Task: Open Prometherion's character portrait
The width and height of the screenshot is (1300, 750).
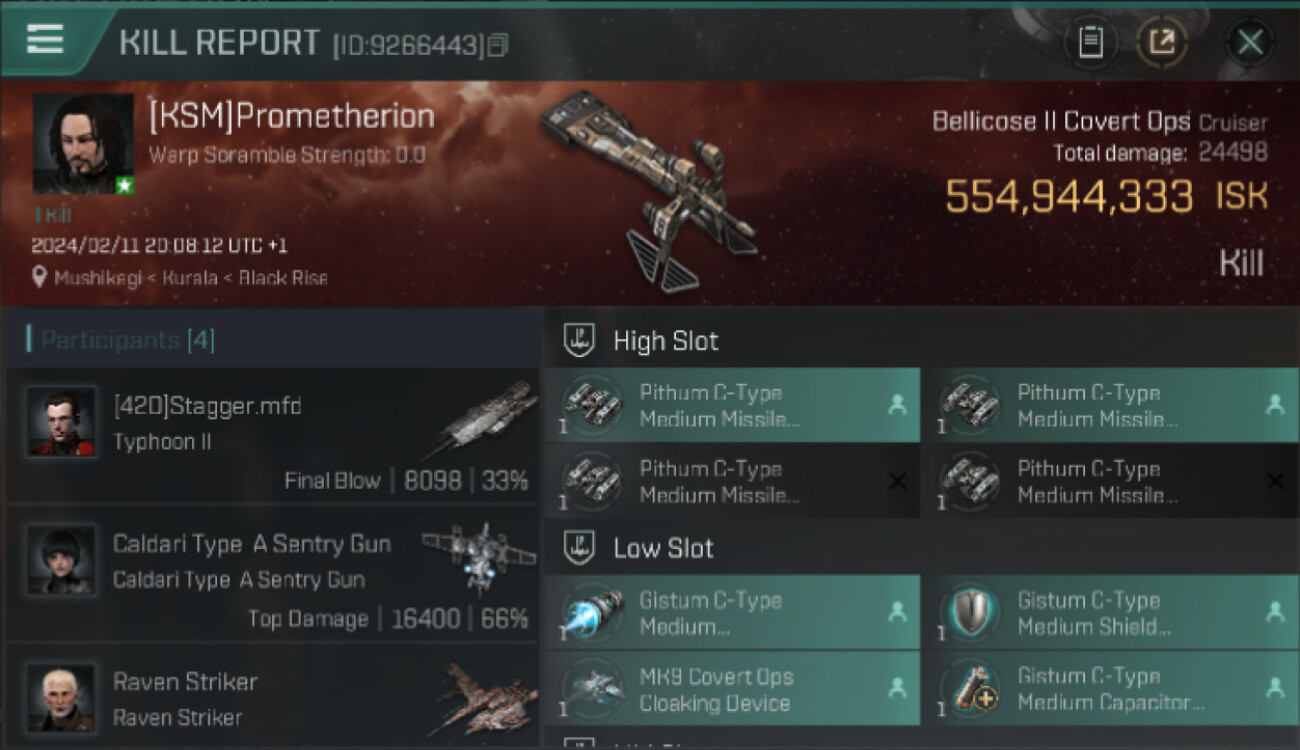Action: click(x=83, y=144)
